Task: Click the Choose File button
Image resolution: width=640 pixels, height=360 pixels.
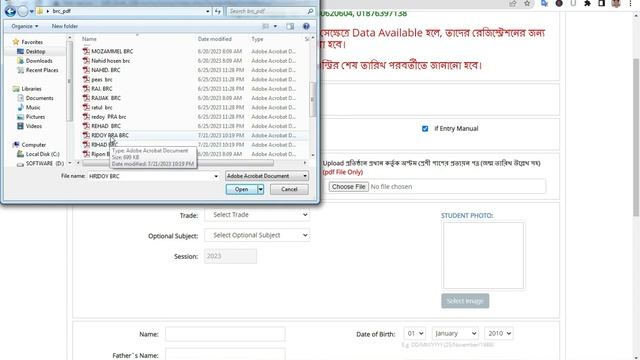Action: pos(349,187)
